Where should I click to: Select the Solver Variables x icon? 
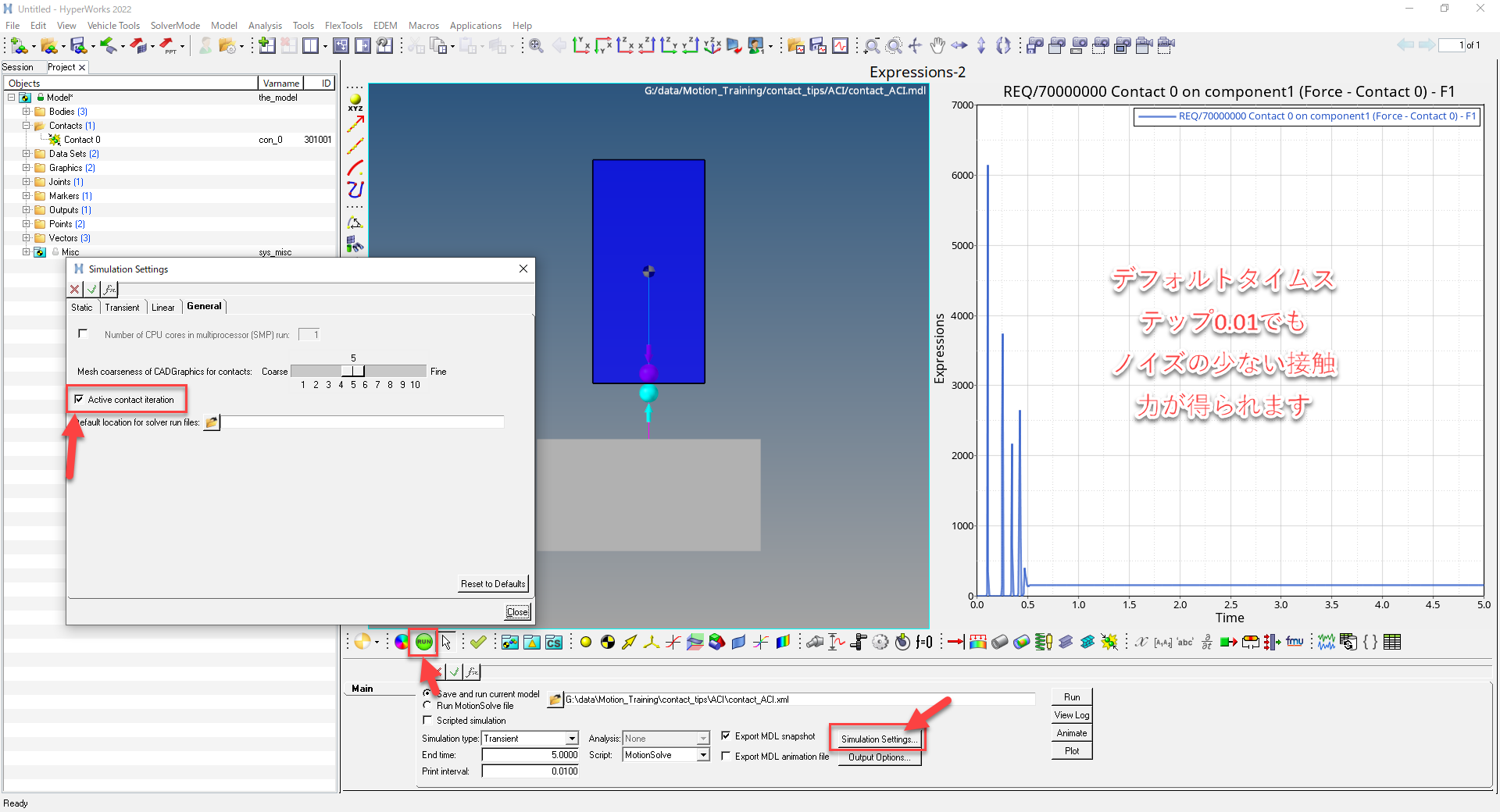[1141, 642]
